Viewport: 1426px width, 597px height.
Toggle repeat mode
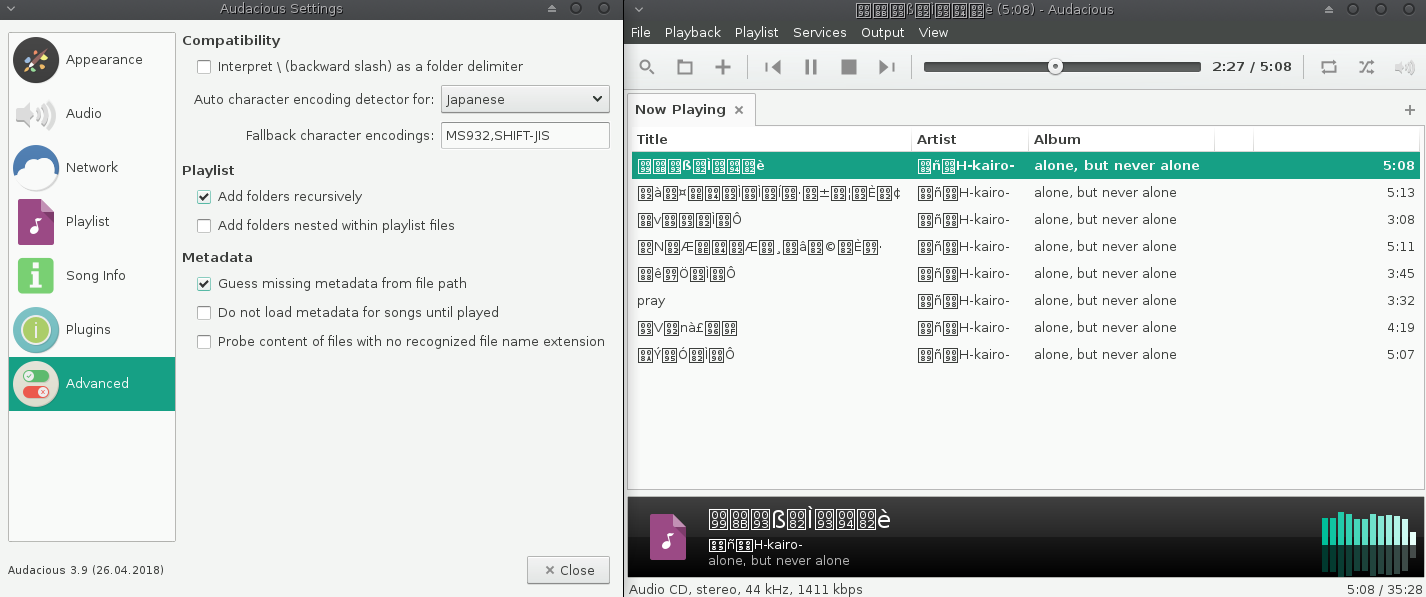click(x=1328, y=67)
